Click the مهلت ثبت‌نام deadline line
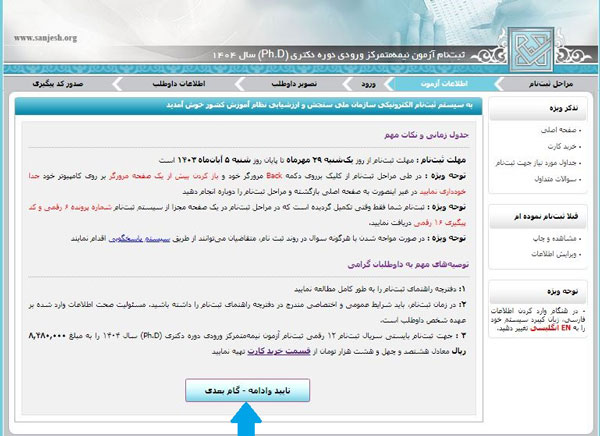This screenshot has width=600, height=436. 312,160
